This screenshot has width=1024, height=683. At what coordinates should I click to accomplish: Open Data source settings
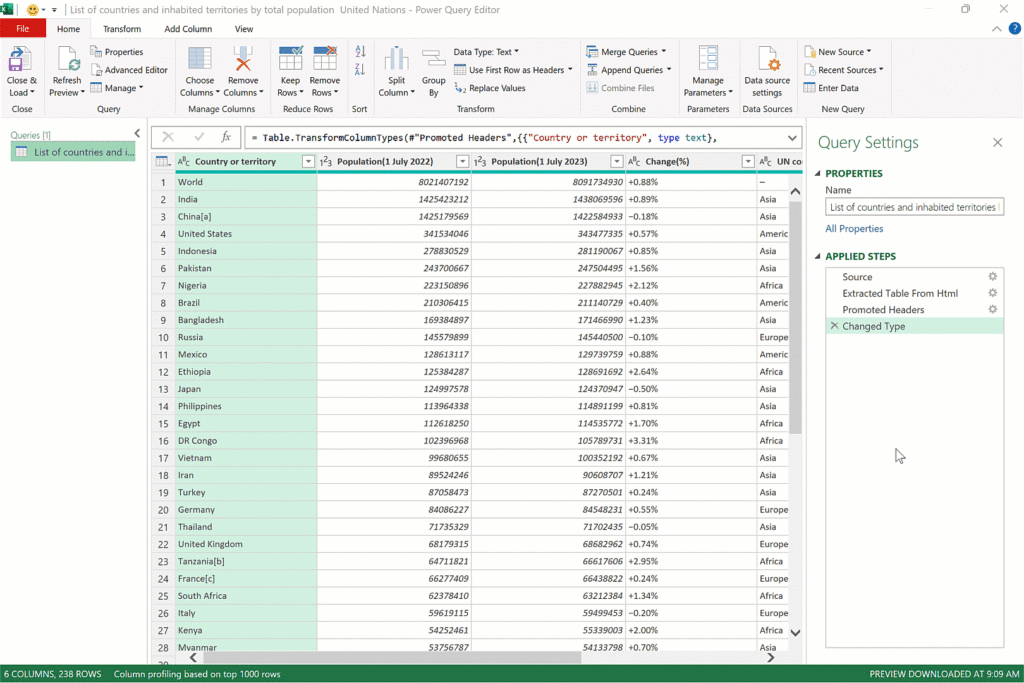pyautogui.click(x=767, y=60)
